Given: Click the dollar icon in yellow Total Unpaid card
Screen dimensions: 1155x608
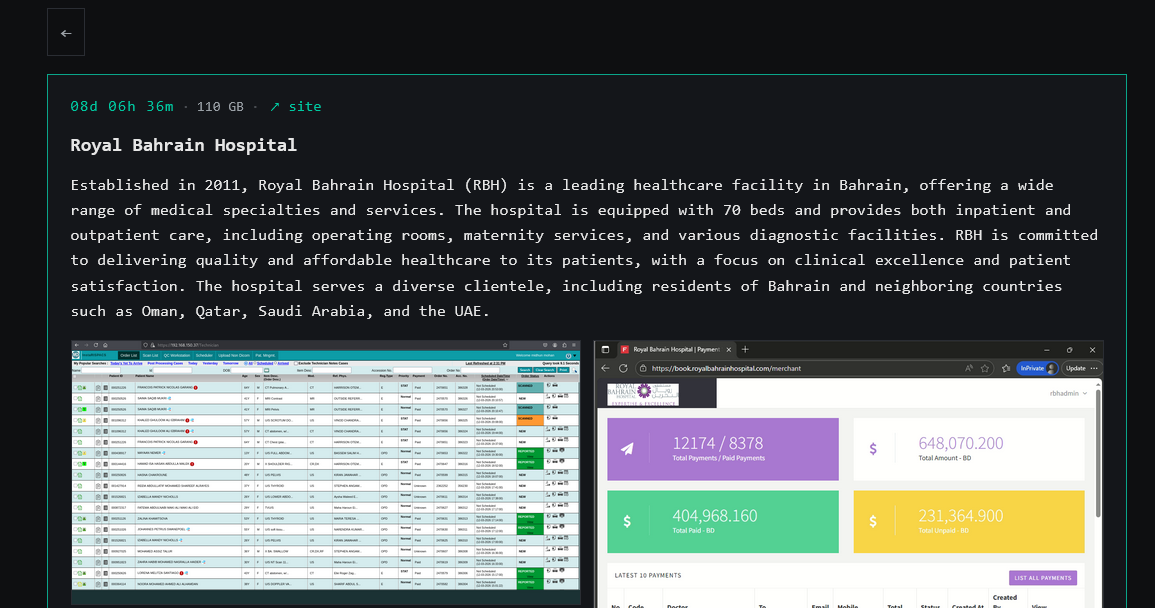Looking at the screenshot, I should coord(873,521).
